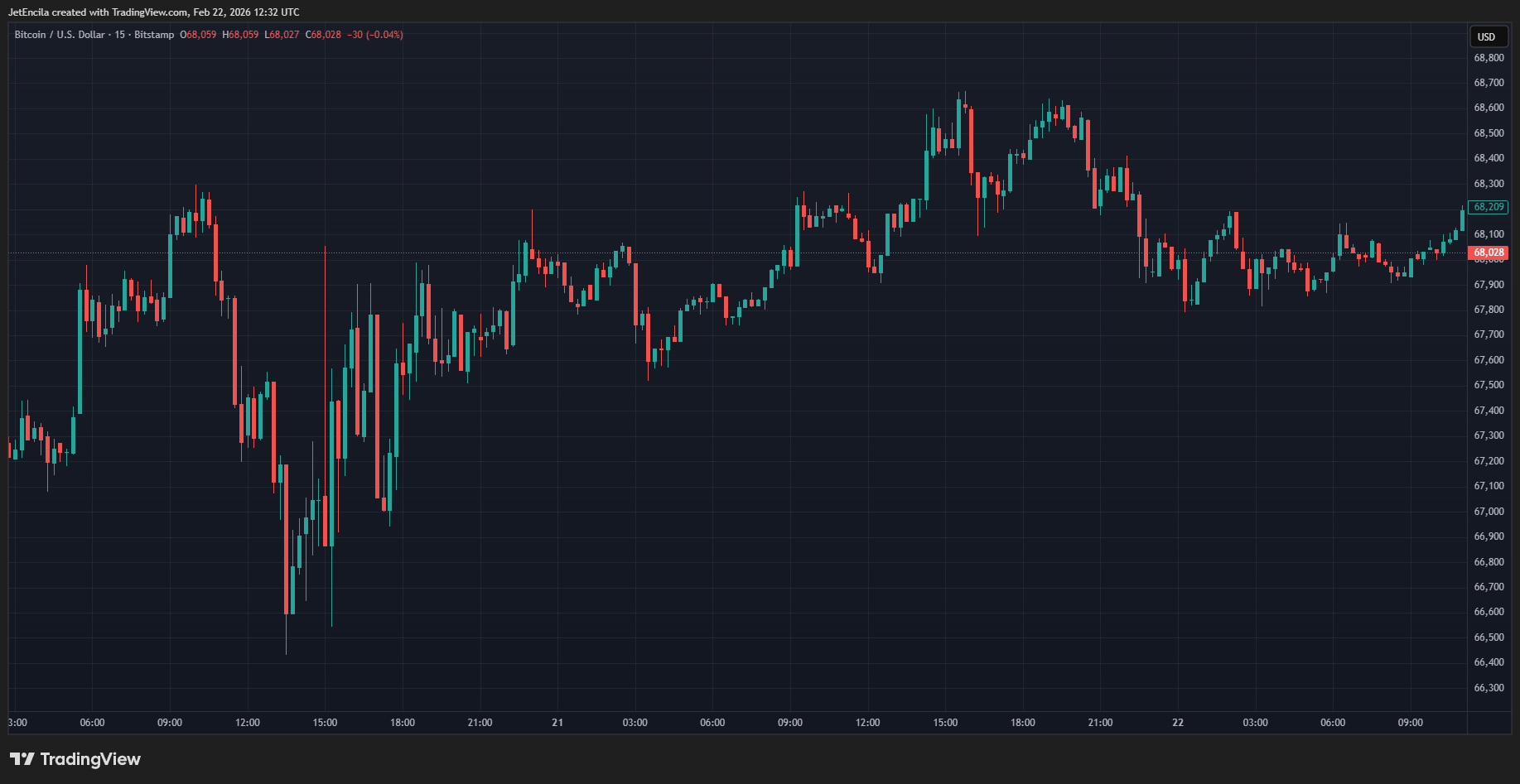Select the 15 interval in the legend

120,35
